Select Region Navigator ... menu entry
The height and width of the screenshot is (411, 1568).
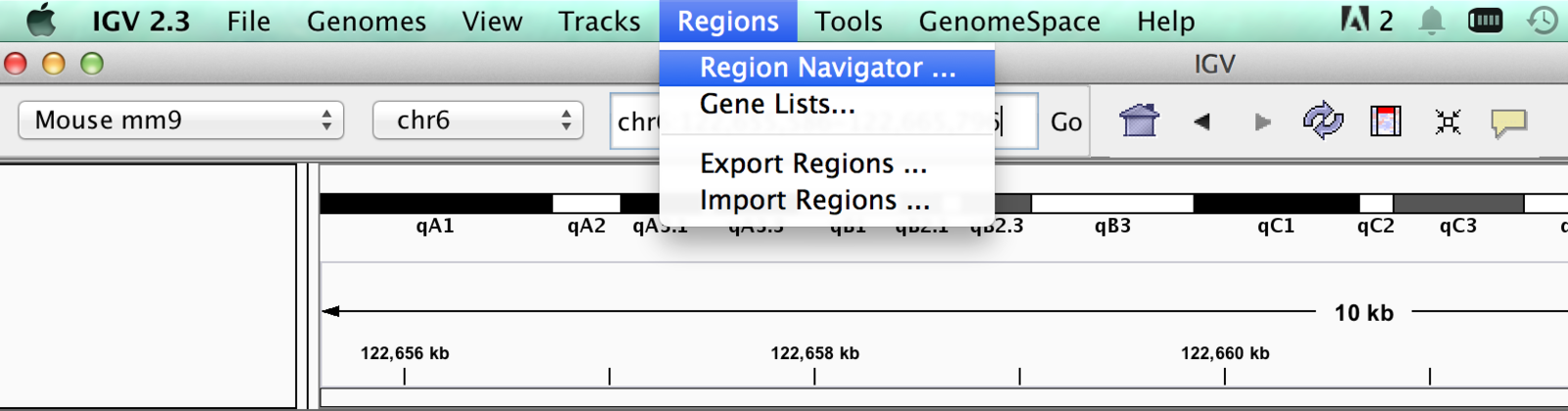(827, 68)
